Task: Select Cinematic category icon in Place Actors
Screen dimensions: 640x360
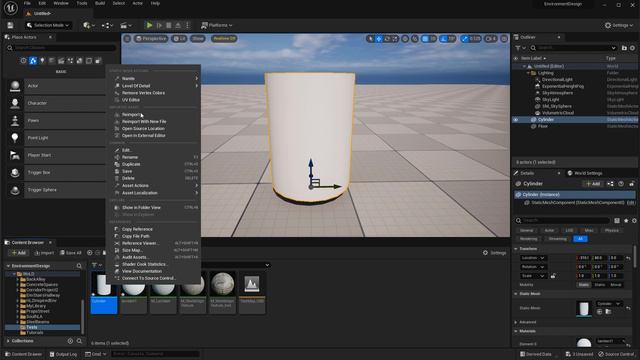Action: (61, 61)
